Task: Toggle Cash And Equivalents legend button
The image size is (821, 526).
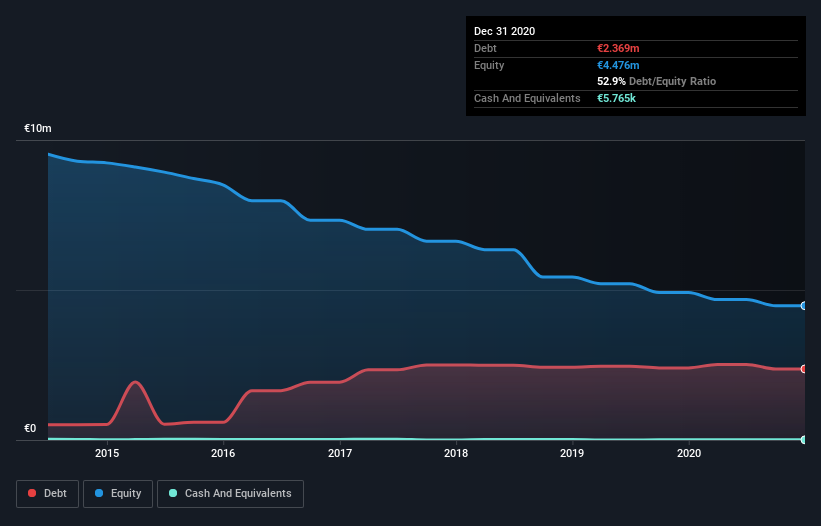Action: point(230,494)
